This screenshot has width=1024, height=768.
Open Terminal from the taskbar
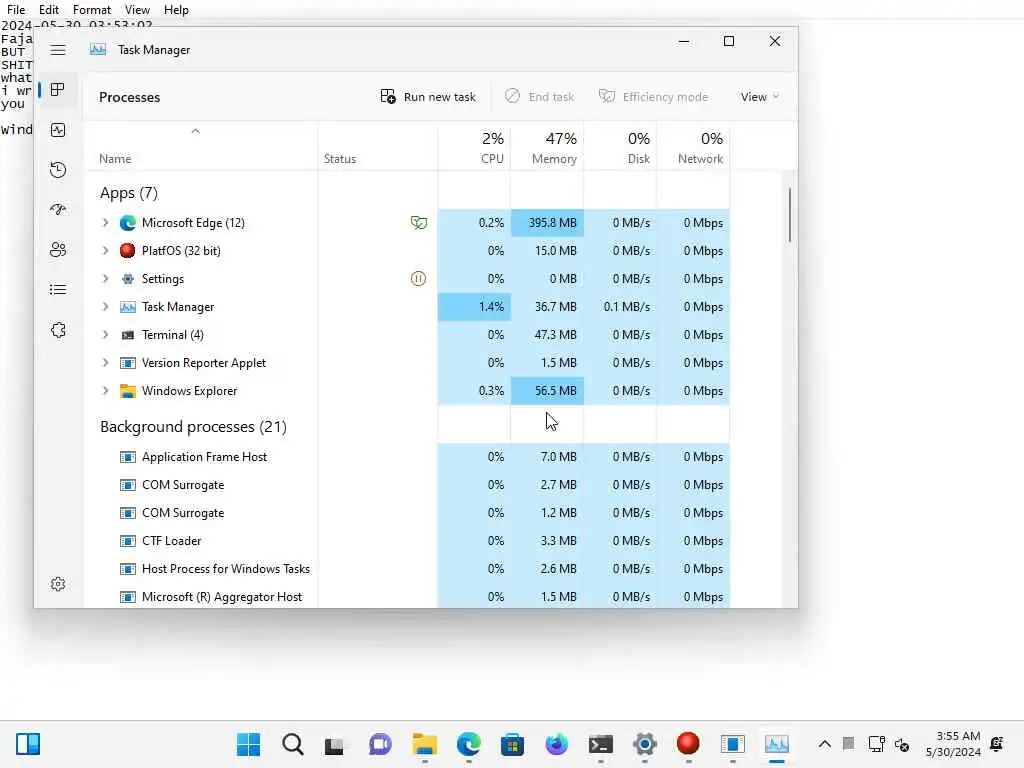601,744
